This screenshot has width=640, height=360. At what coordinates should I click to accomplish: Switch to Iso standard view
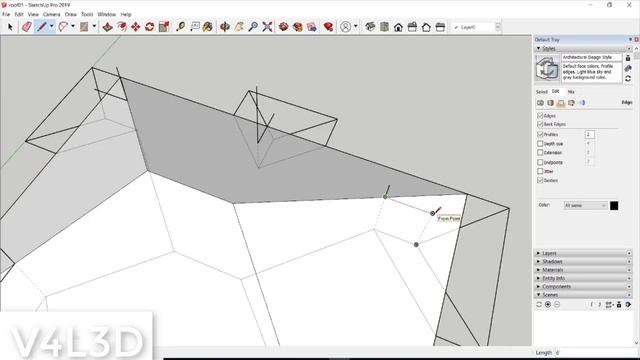370,27
